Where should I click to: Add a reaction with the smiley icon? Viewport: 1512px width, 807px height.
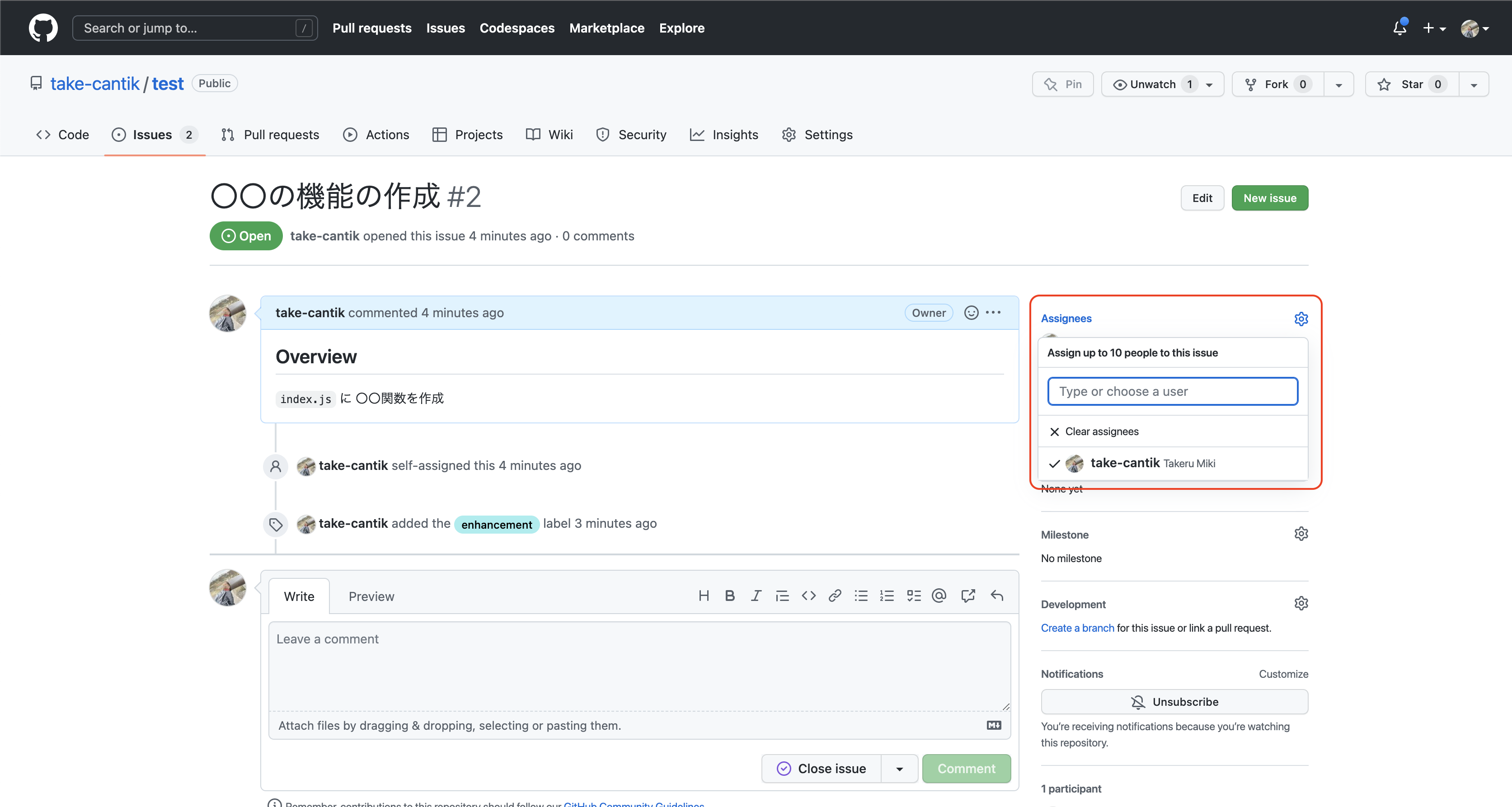click(x=972, y=313)
